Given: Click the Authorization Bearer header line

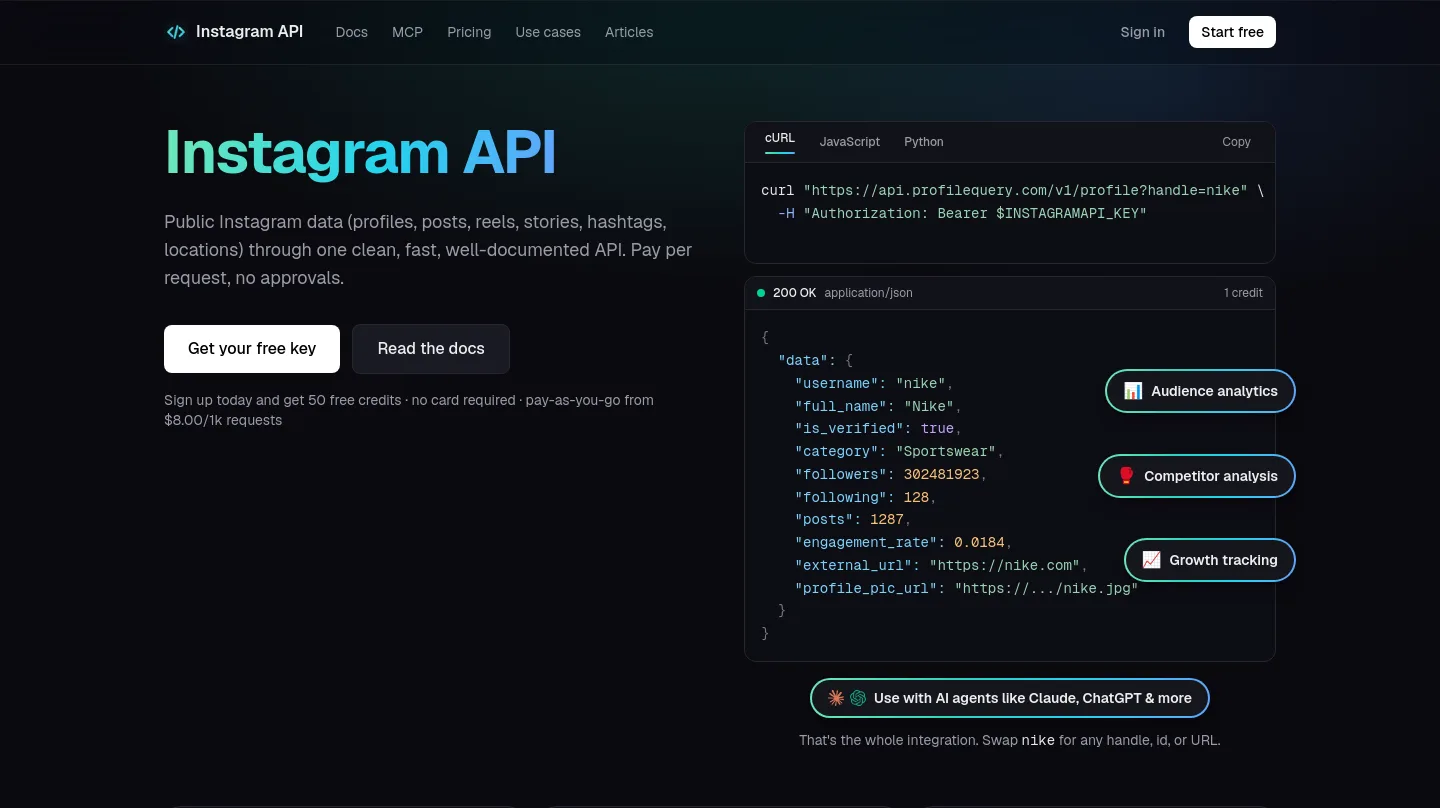Looking at the screenshot, I should click(962, 213).
